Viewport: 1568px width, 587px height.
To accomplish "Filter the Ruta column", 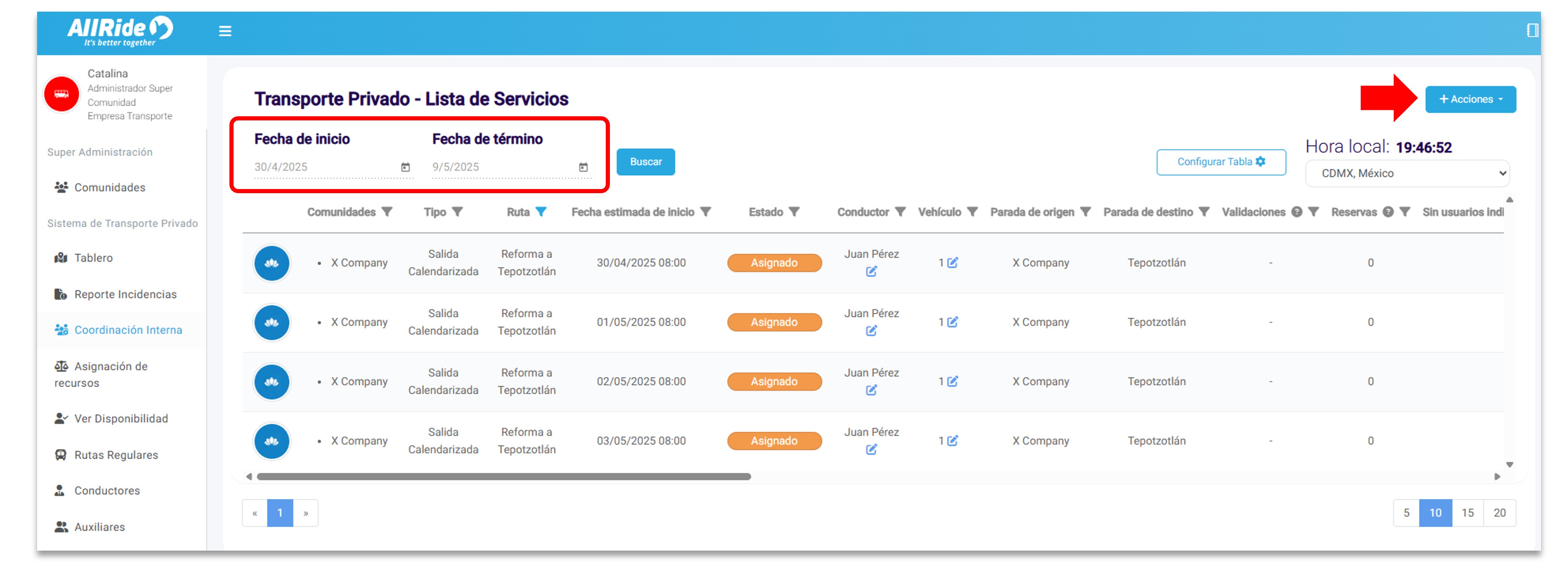I will pos(541,212).
